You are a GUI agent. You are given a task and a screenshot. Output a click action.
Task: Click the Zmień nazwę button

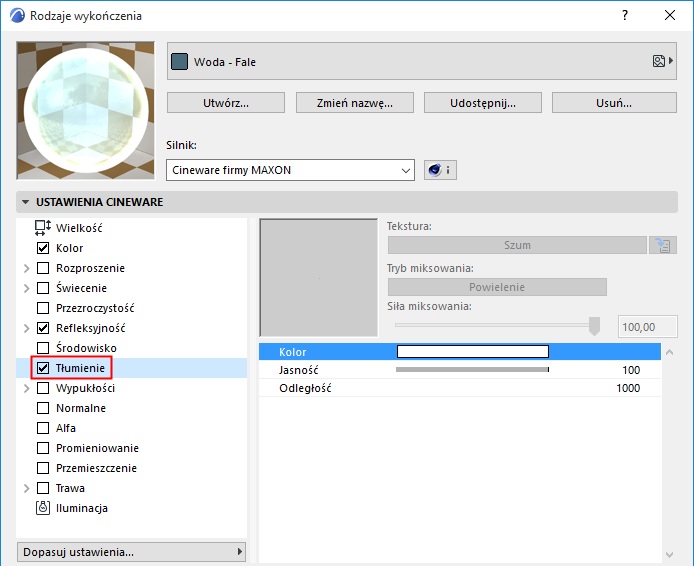(355, 103)
